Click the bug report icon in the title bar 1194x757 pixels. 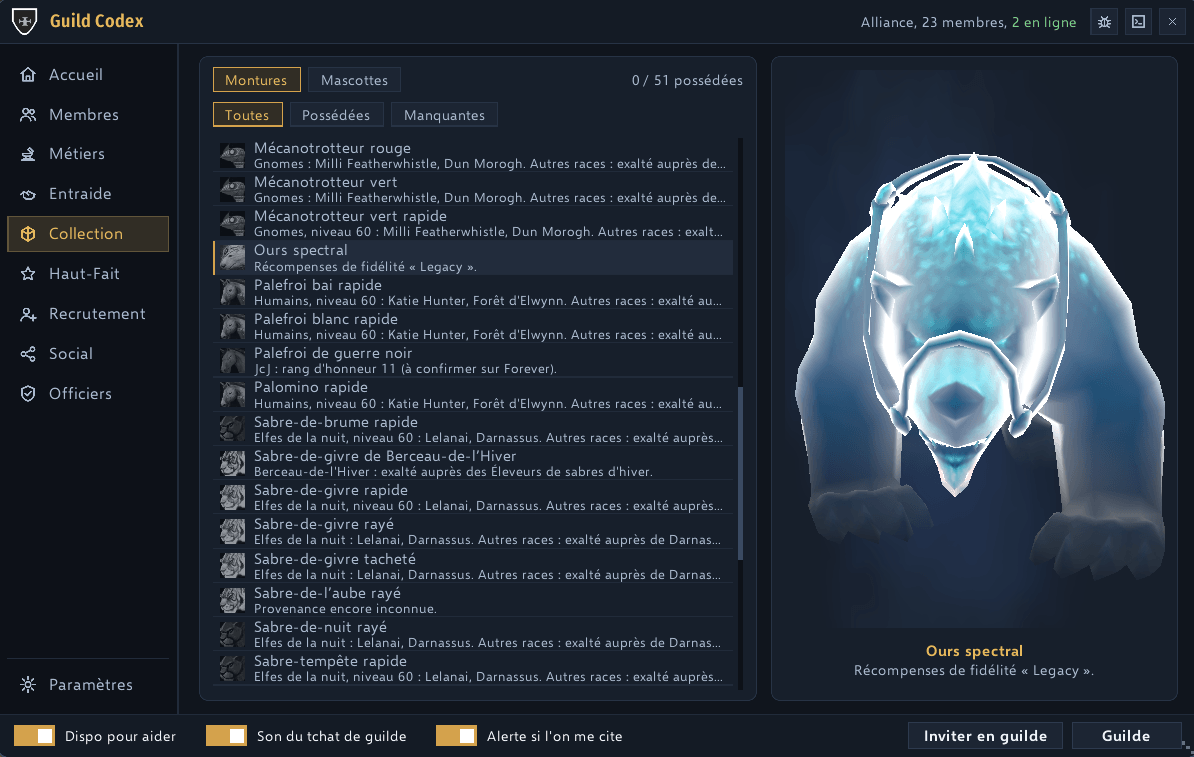(x=1104, y=22)
